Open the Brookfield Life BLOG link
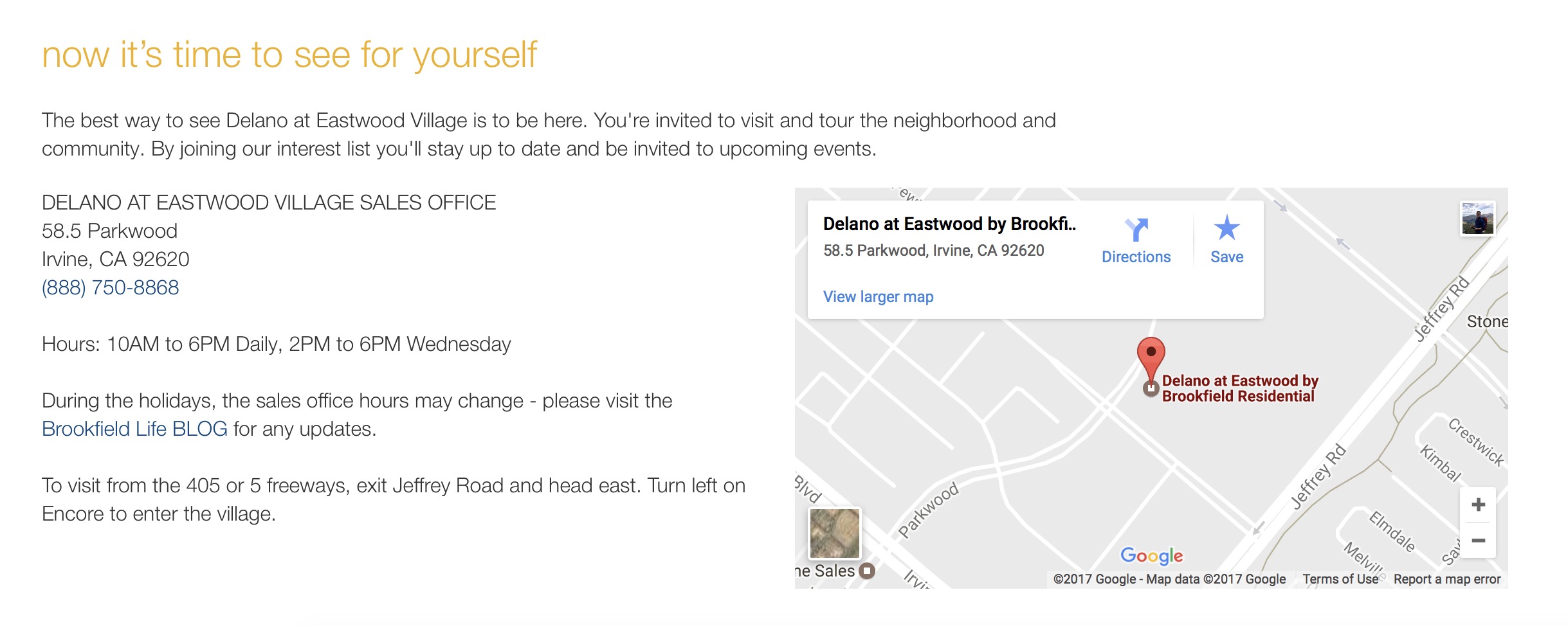Screen dimensions: 1568x626 click(x=134, y=429)
